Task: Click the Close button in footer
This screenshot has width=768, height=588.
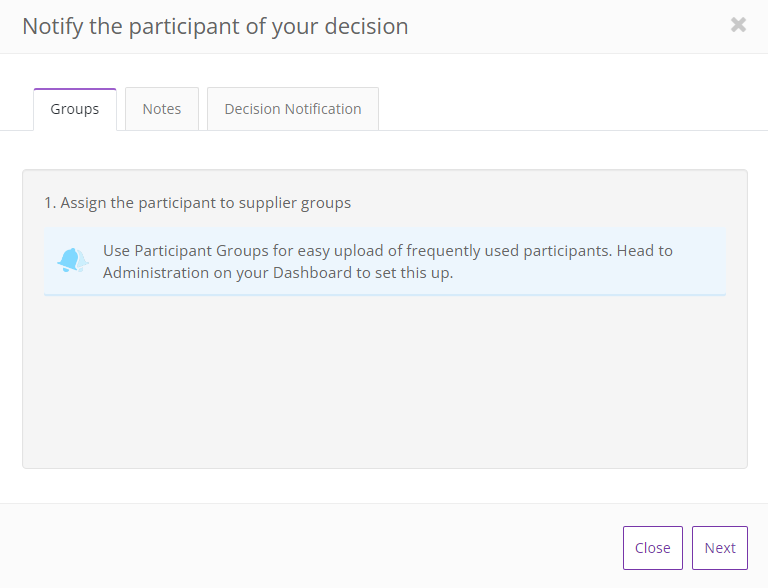Action: coord(652,548)
